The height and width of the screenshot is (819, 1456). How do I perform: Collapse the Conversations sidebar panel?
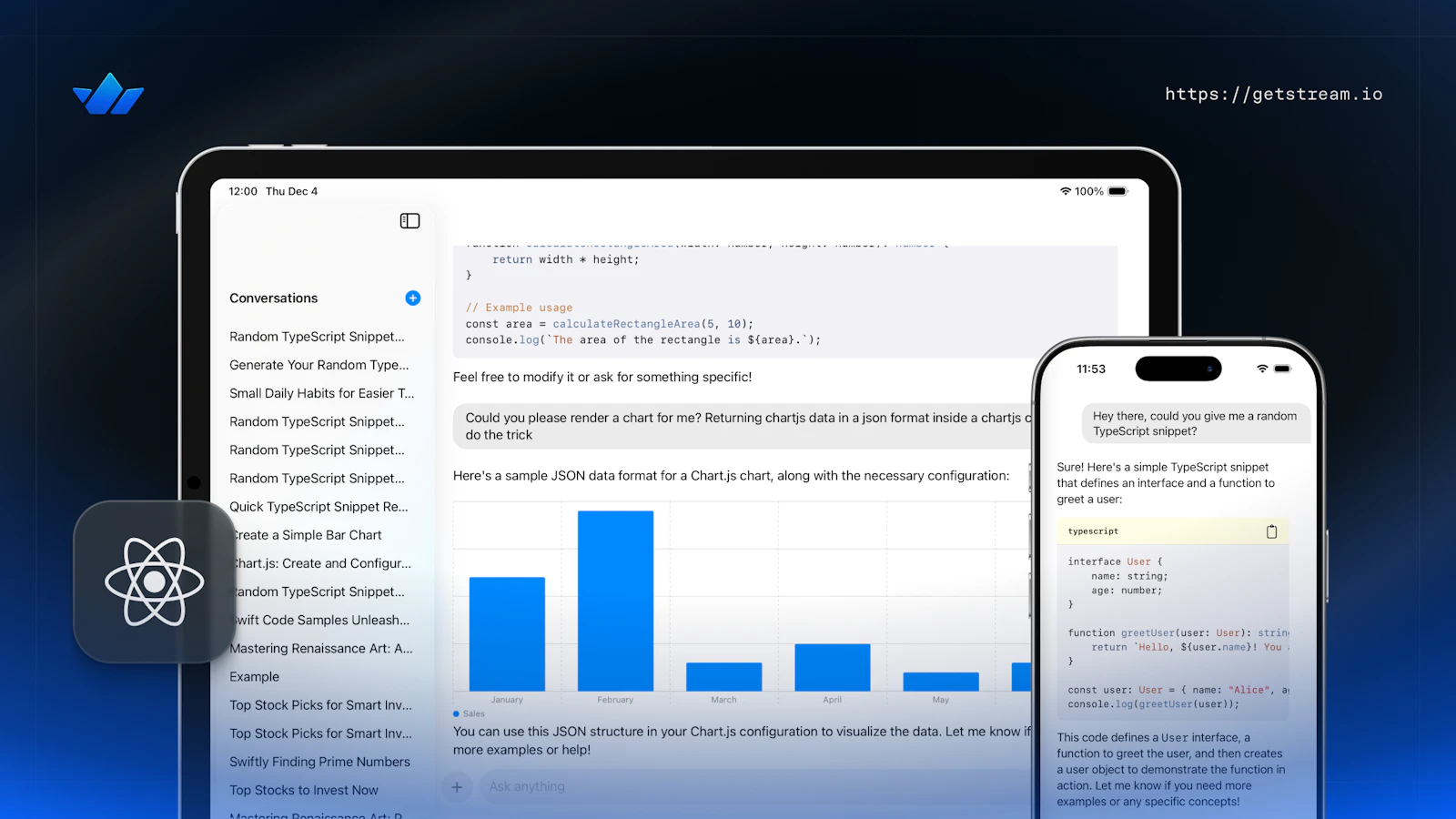click(409, 220)
